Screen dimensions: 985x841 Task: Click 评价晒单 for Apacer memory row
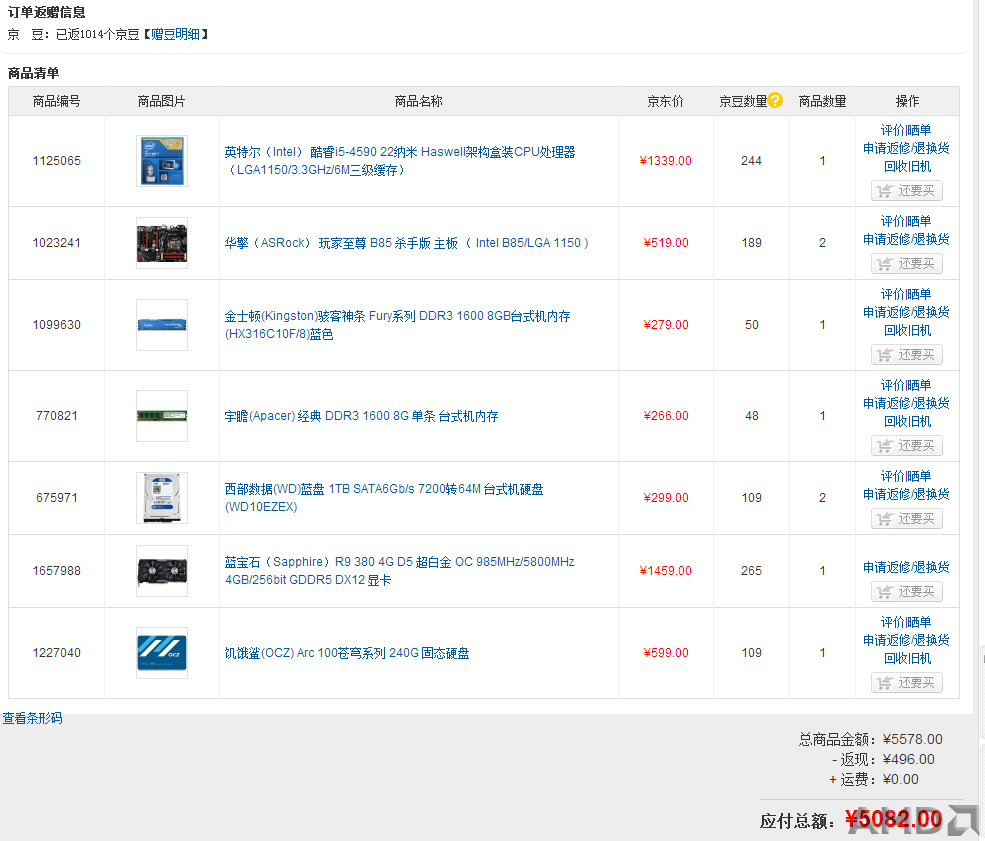click(906, 385)
